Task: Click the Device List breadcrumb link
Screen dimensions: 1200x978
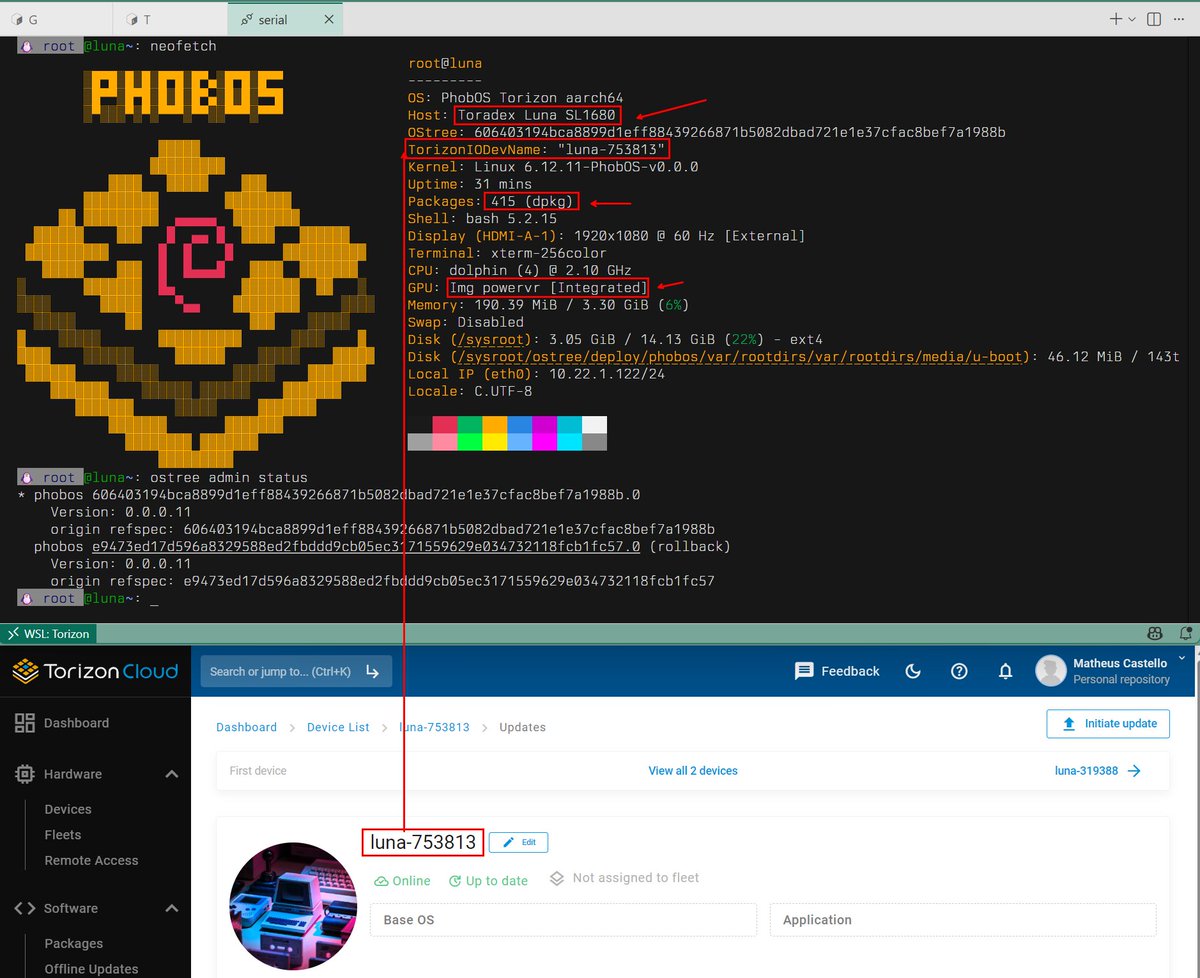Action: pos(338,727)
